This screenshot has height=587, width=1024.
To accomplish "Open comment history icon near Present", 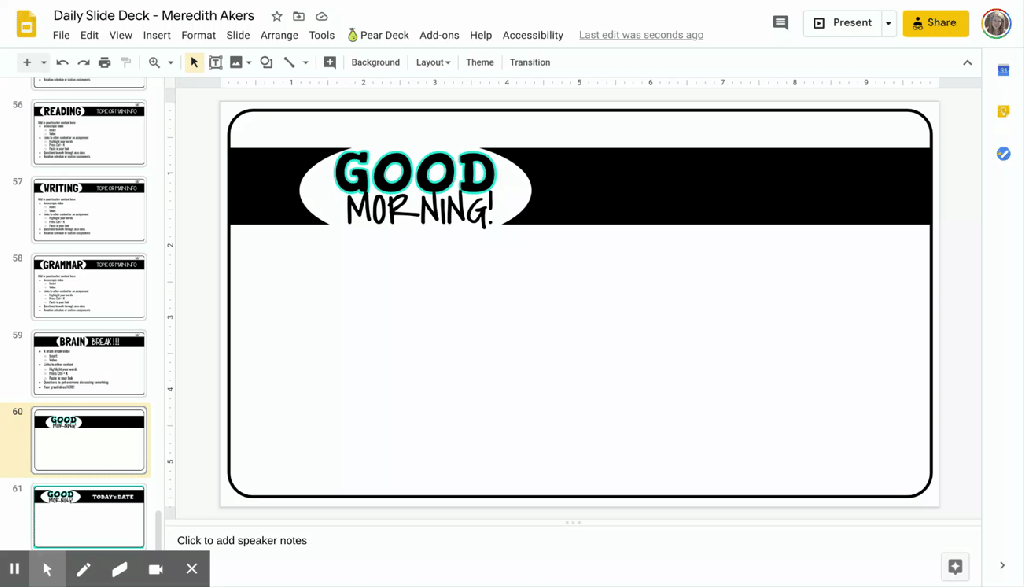I will pyautogui.click(x=781, y=23).
